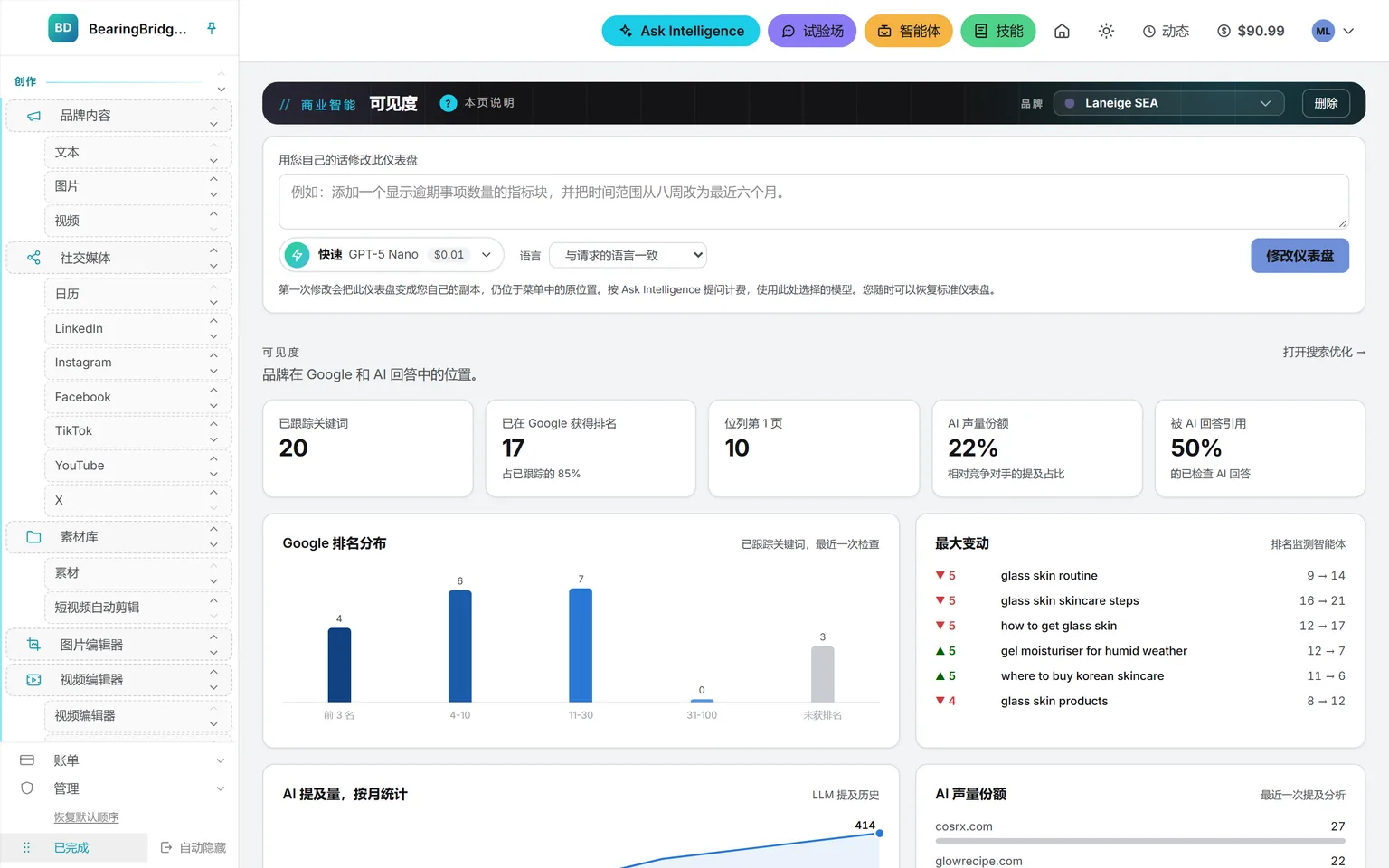Toggle light theme sun icon
Viewport: 1389px width, 868px height.
[1106, 31]
